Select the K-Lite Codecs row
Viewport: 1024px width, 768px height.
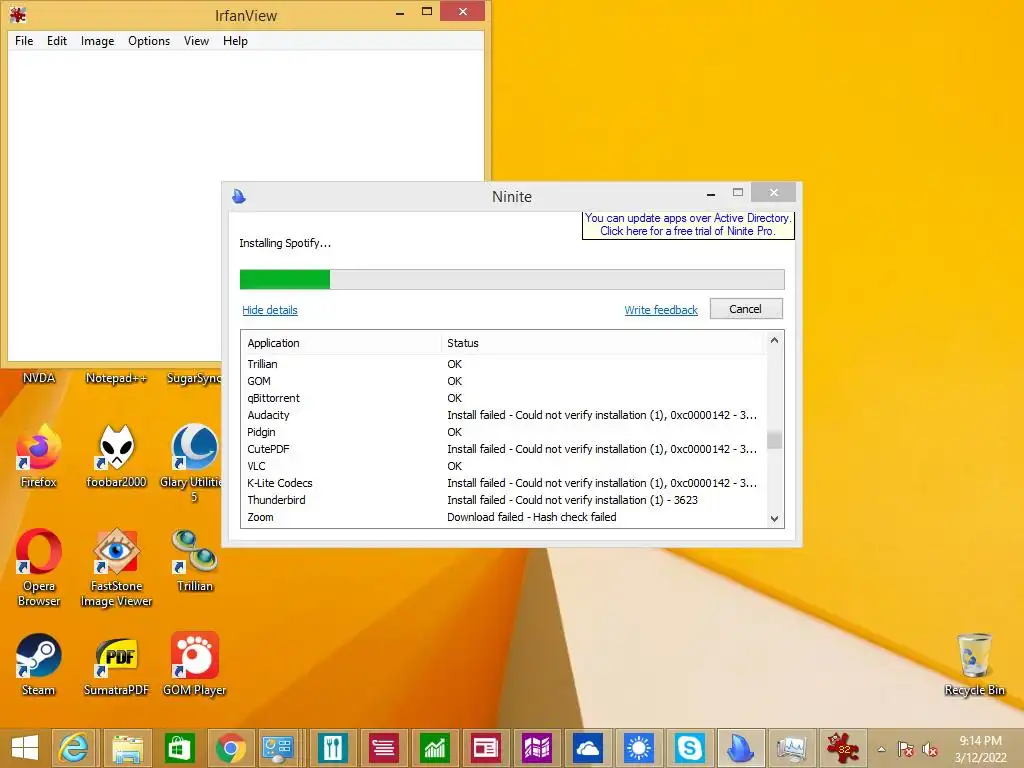[503, 483]
